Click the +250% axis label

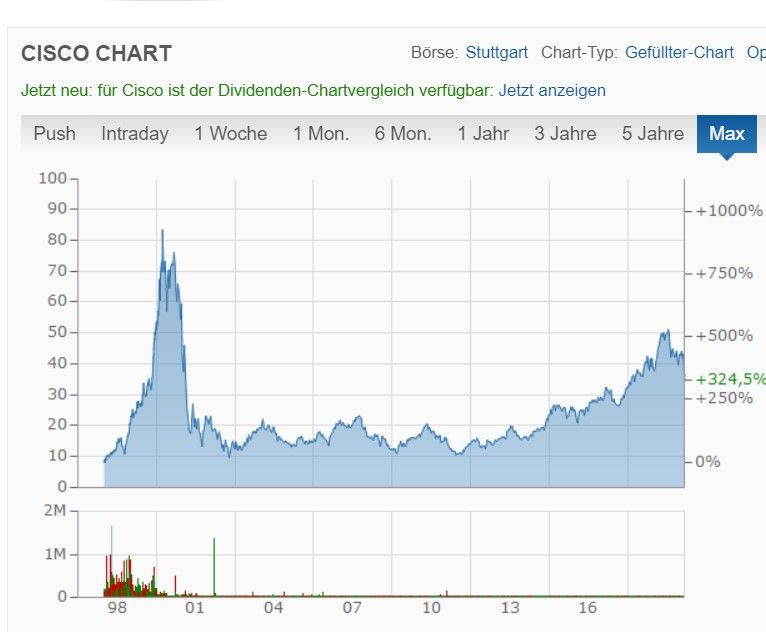tap(724, 398)
